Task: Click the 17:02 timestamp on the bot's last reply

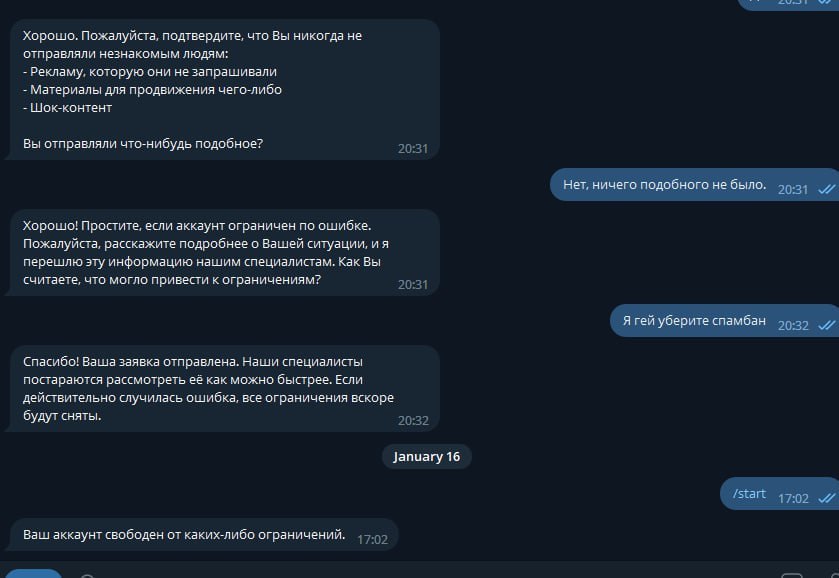Action: click(372, 539)
